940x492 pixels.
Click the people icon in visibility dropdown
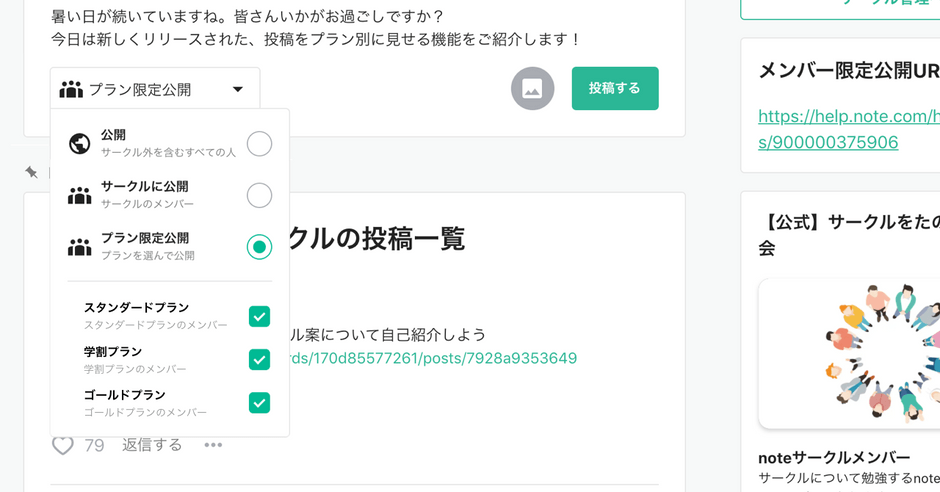pyautogui.click(x=71, y=89)
